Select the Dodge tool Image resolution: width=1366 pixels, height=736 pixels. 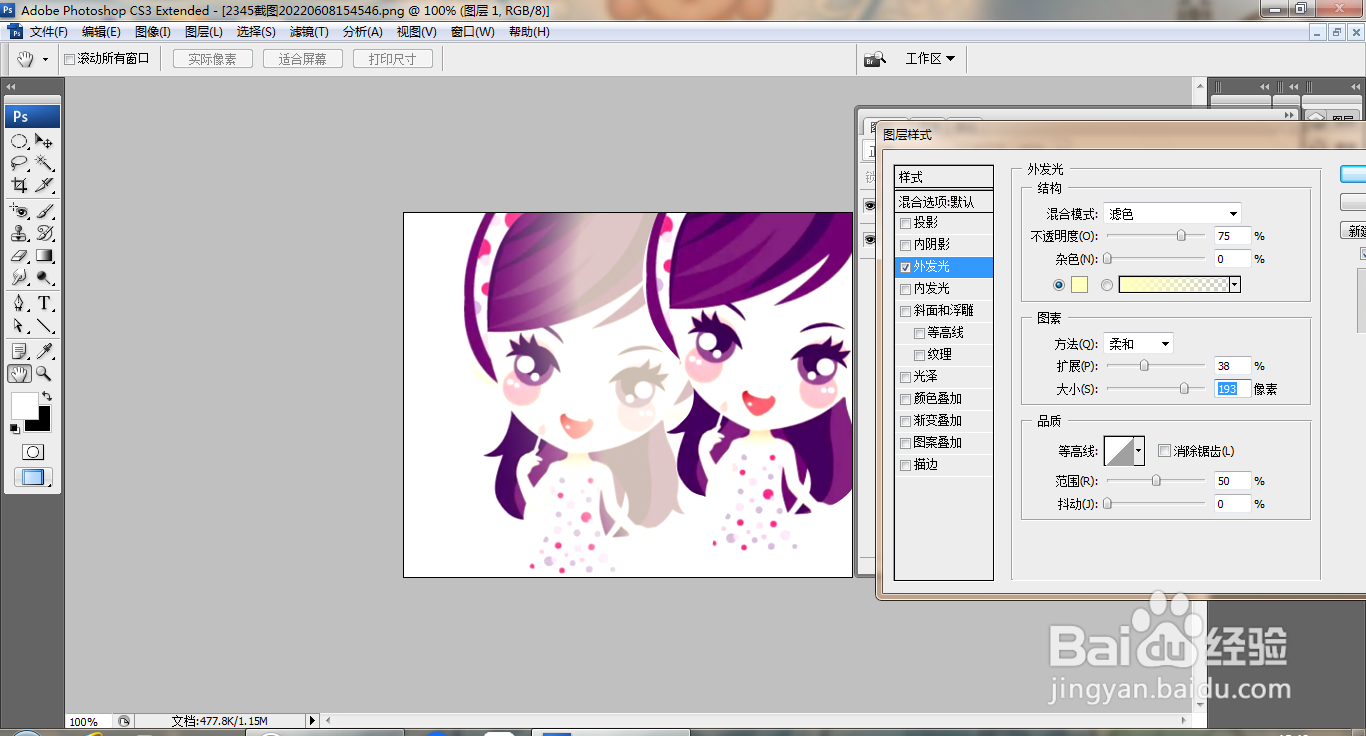pos(45,277)
